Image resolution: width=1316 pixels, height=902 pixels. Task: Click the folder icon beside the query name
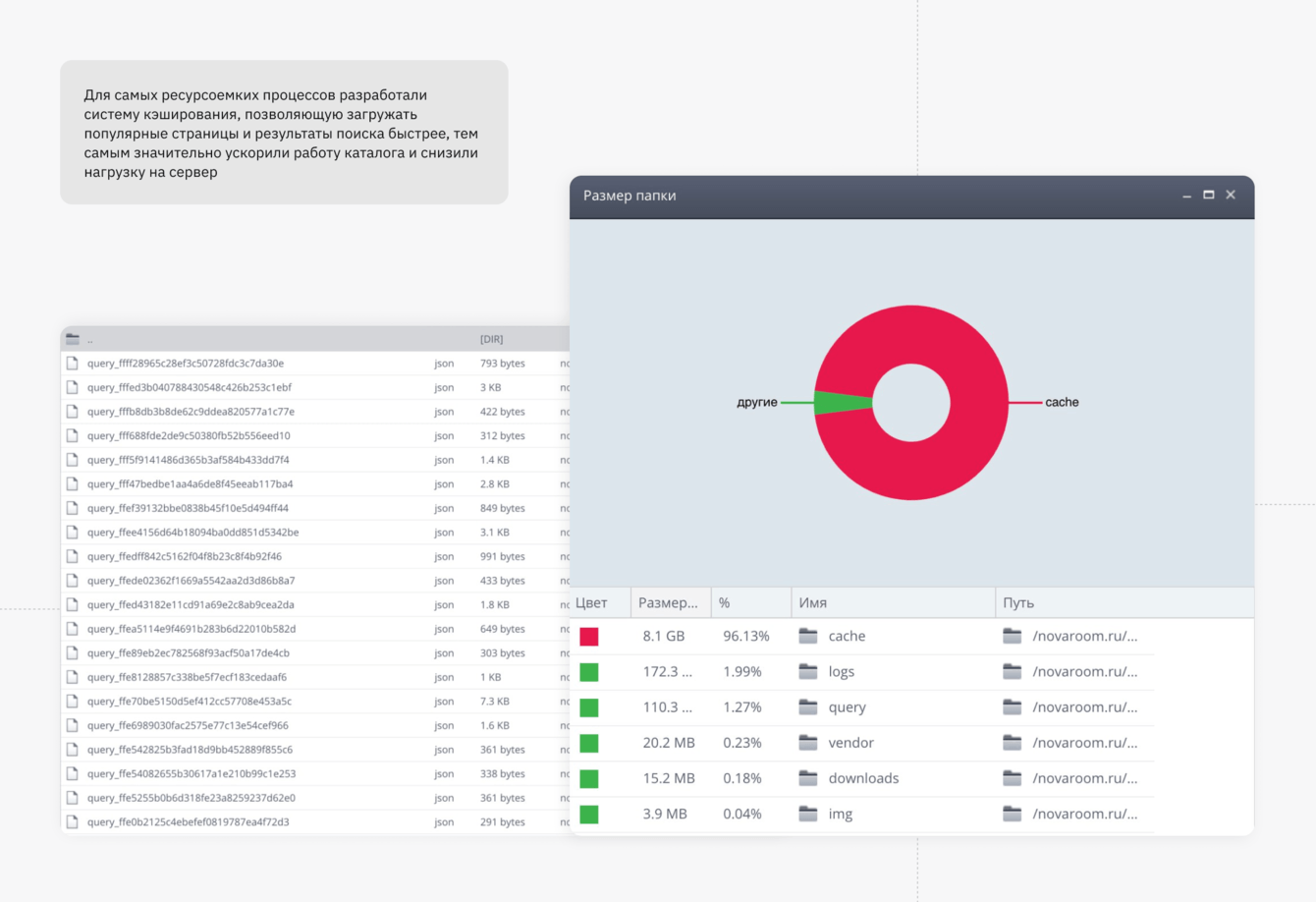(x=808, y=706)
